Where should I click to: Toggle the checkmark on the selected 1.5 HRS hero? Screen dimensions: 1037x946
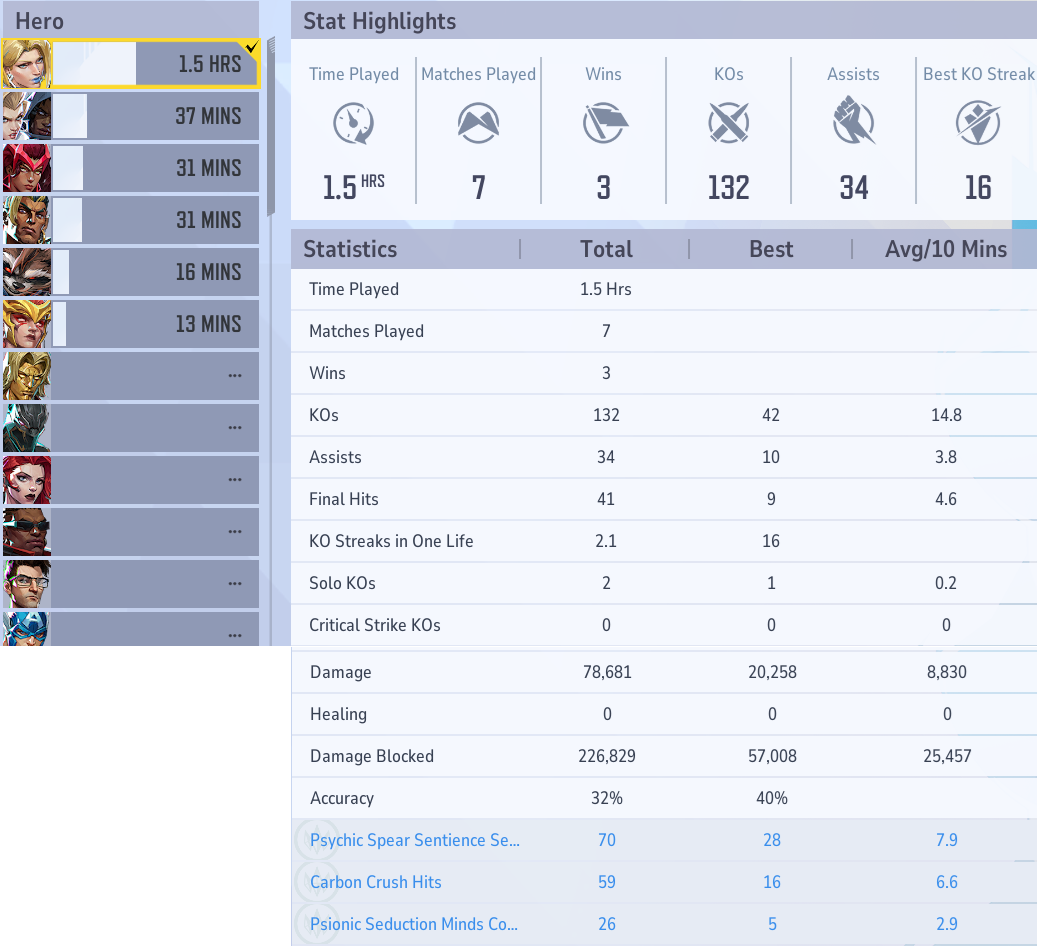pos(251,47)
